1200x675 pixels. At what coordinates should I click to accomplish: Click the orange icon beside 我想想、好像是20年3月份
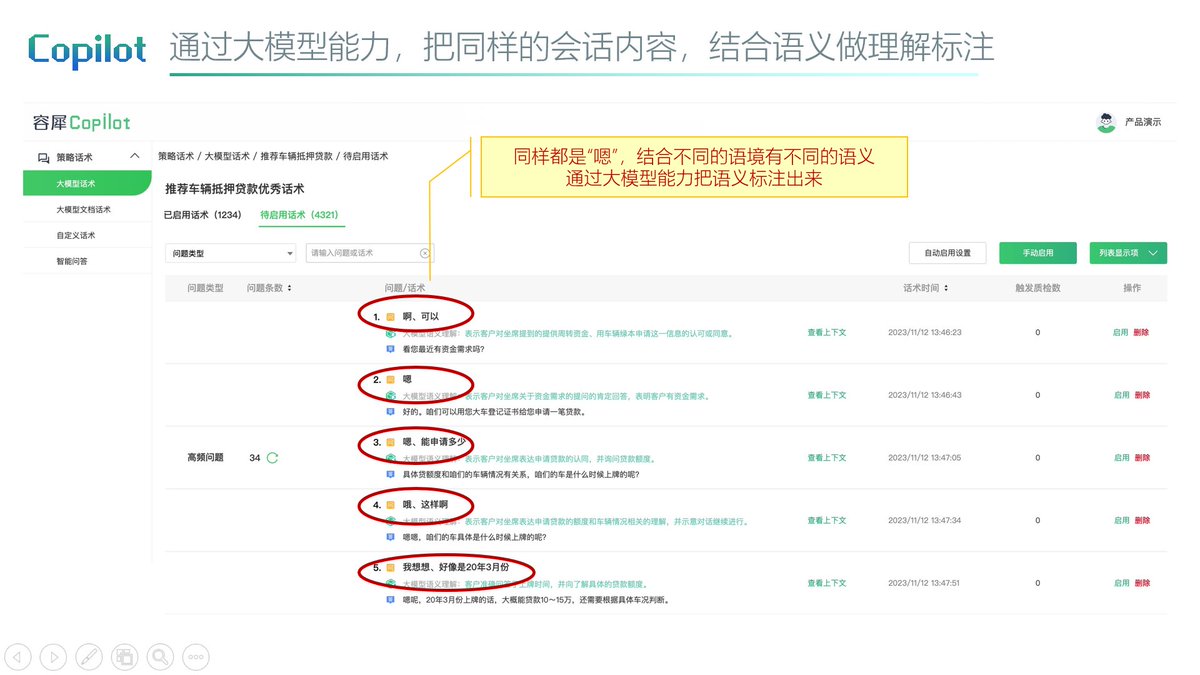click(391, 567)
